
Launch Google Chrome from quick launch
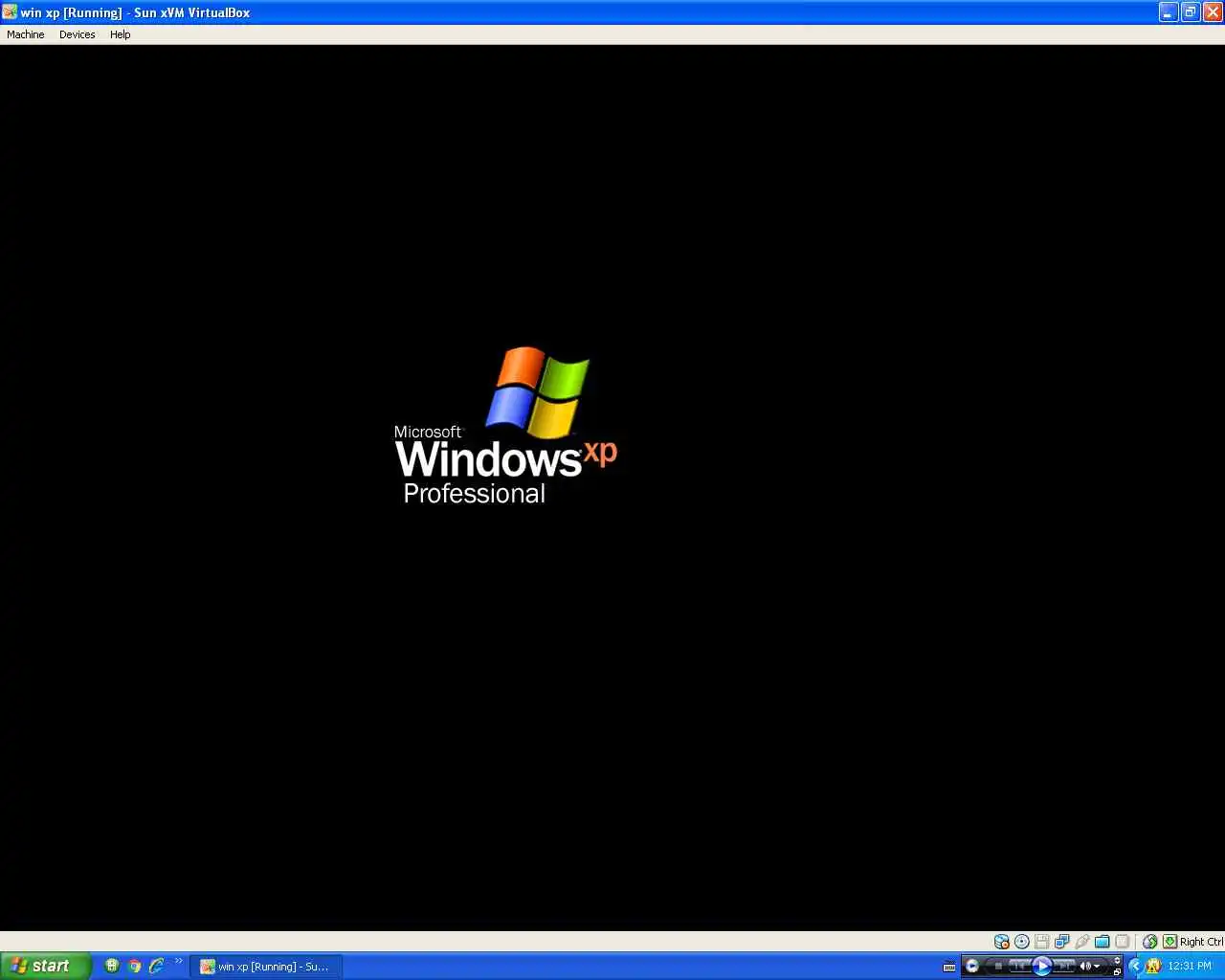click(134, 966)
